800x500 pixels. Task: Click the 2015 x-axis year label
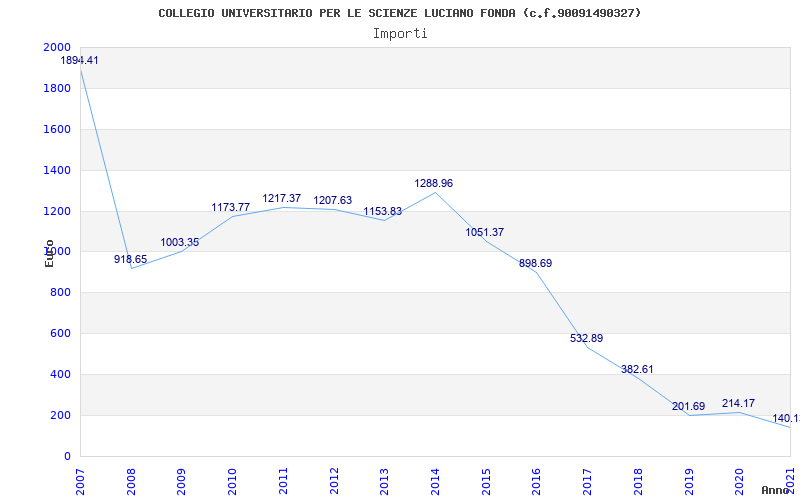coord(486,482)
